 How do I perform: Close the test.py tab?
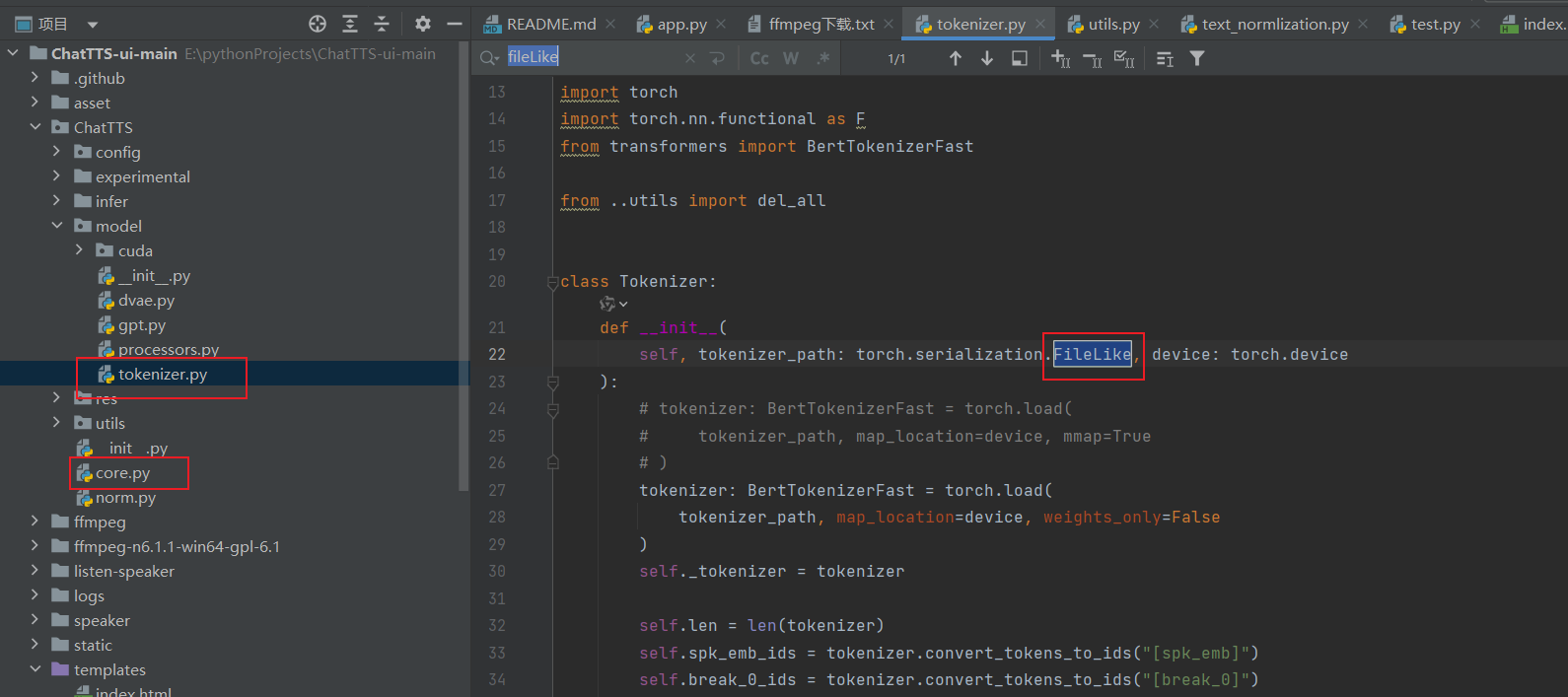click(x=1475, y=24)
